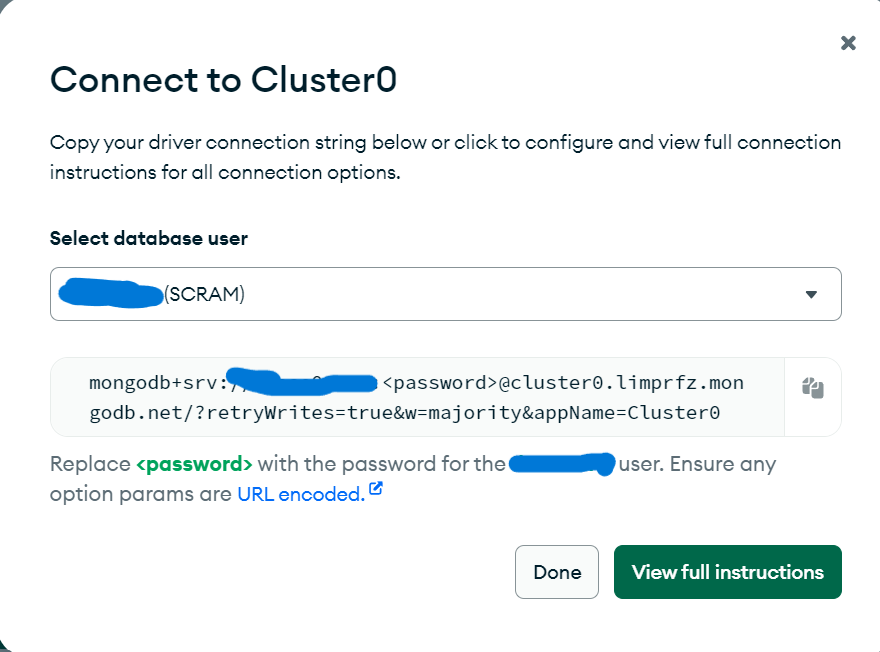Click the driver connection instructions paragraph
The width and height of the screenshot is (880, 652).
tap(446, 157)
